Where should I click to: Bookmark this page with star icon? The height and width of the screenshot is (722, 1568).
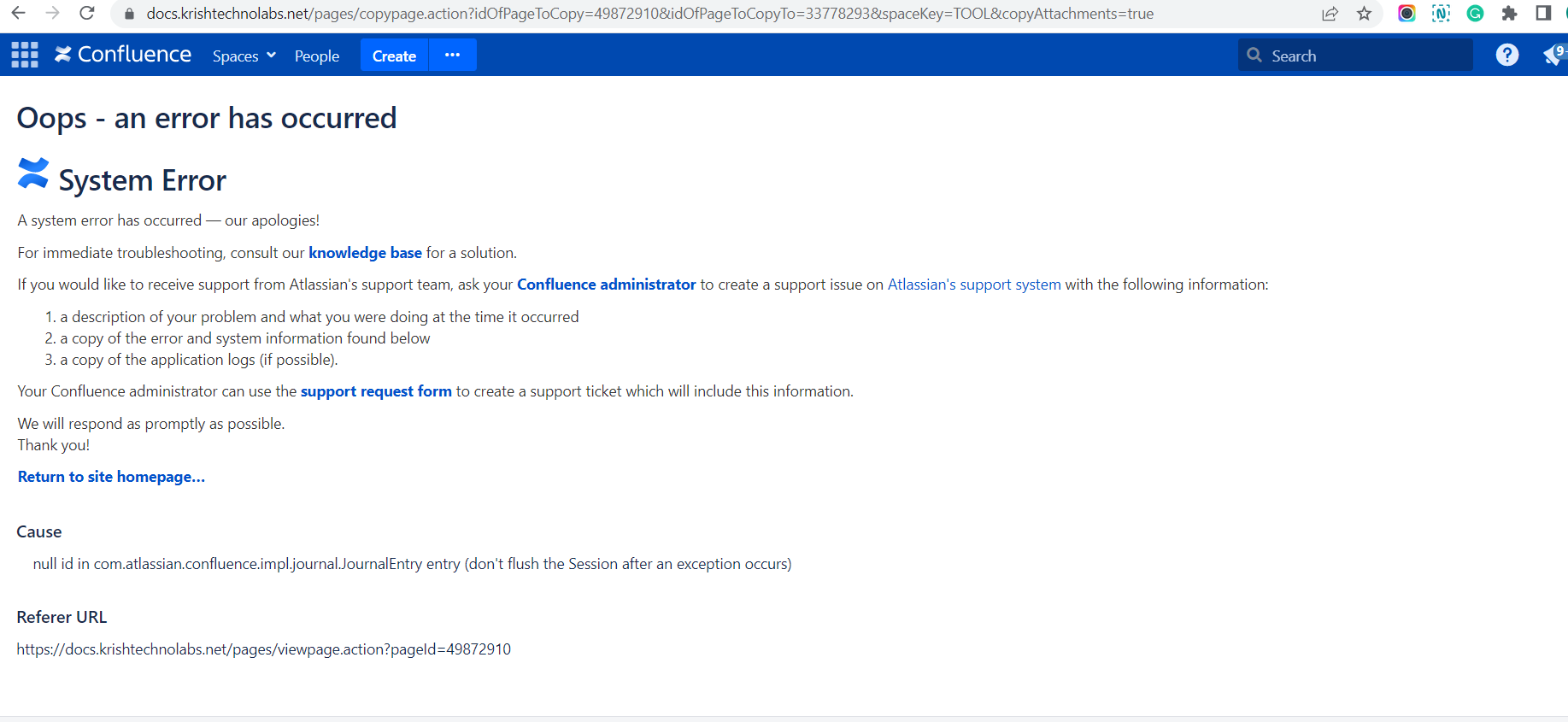1365,14
